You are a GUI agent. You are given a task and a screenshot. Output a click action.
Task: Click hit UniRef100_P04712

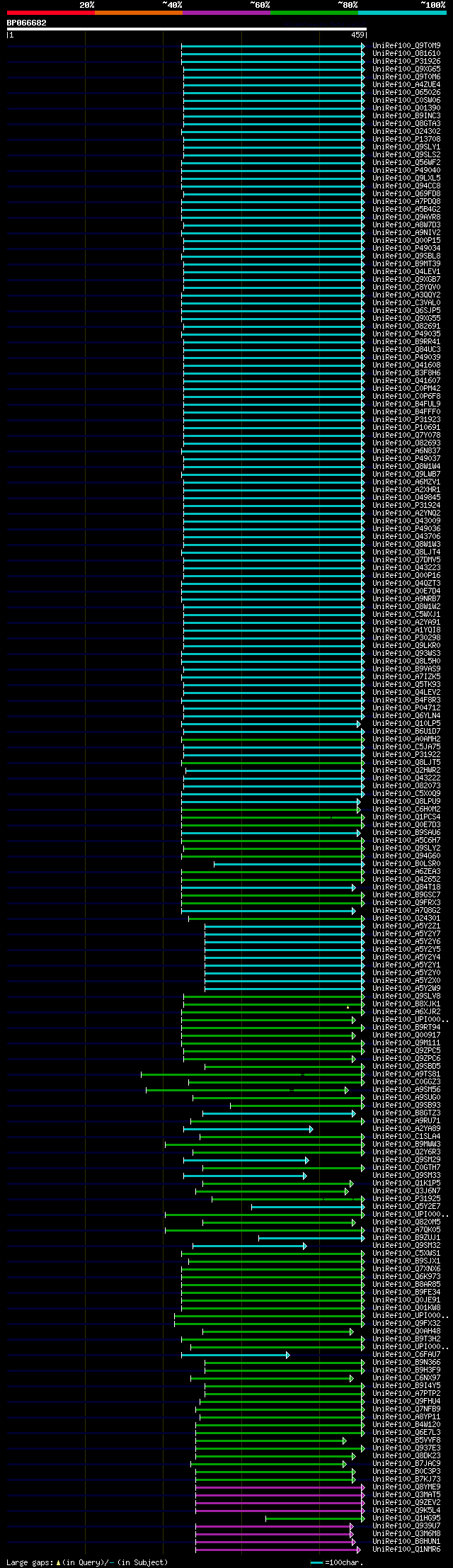click(406, 708)
